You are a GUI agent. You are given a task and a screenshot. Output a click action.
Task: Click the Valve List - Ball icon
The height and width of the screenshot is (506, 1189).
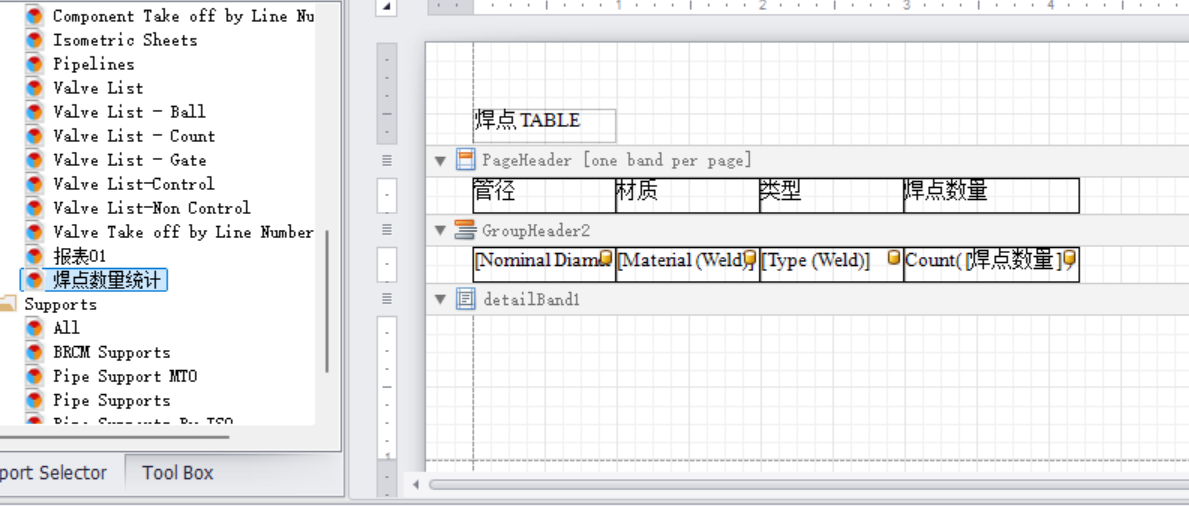34,112
